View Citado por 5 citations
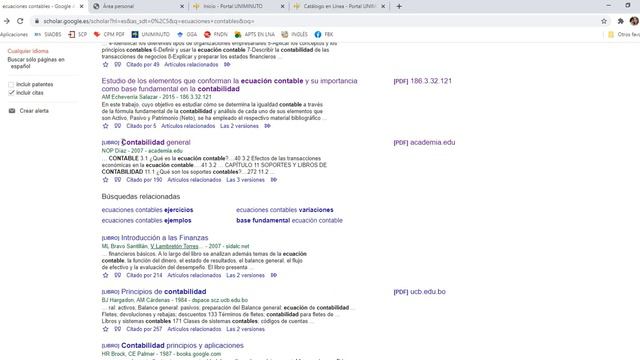This screenshot has height=360, width=640. click(x=141, y=126)
